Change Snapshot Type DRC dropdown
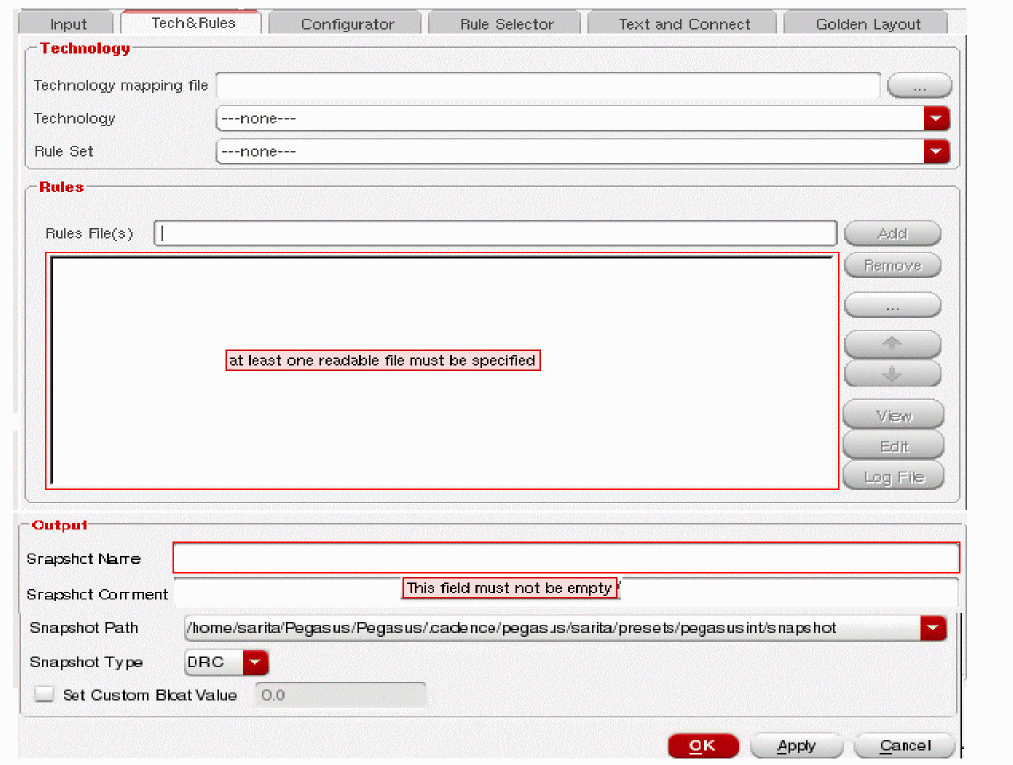The width and height of the screenshot is (1013, 765). click(257, 662)
